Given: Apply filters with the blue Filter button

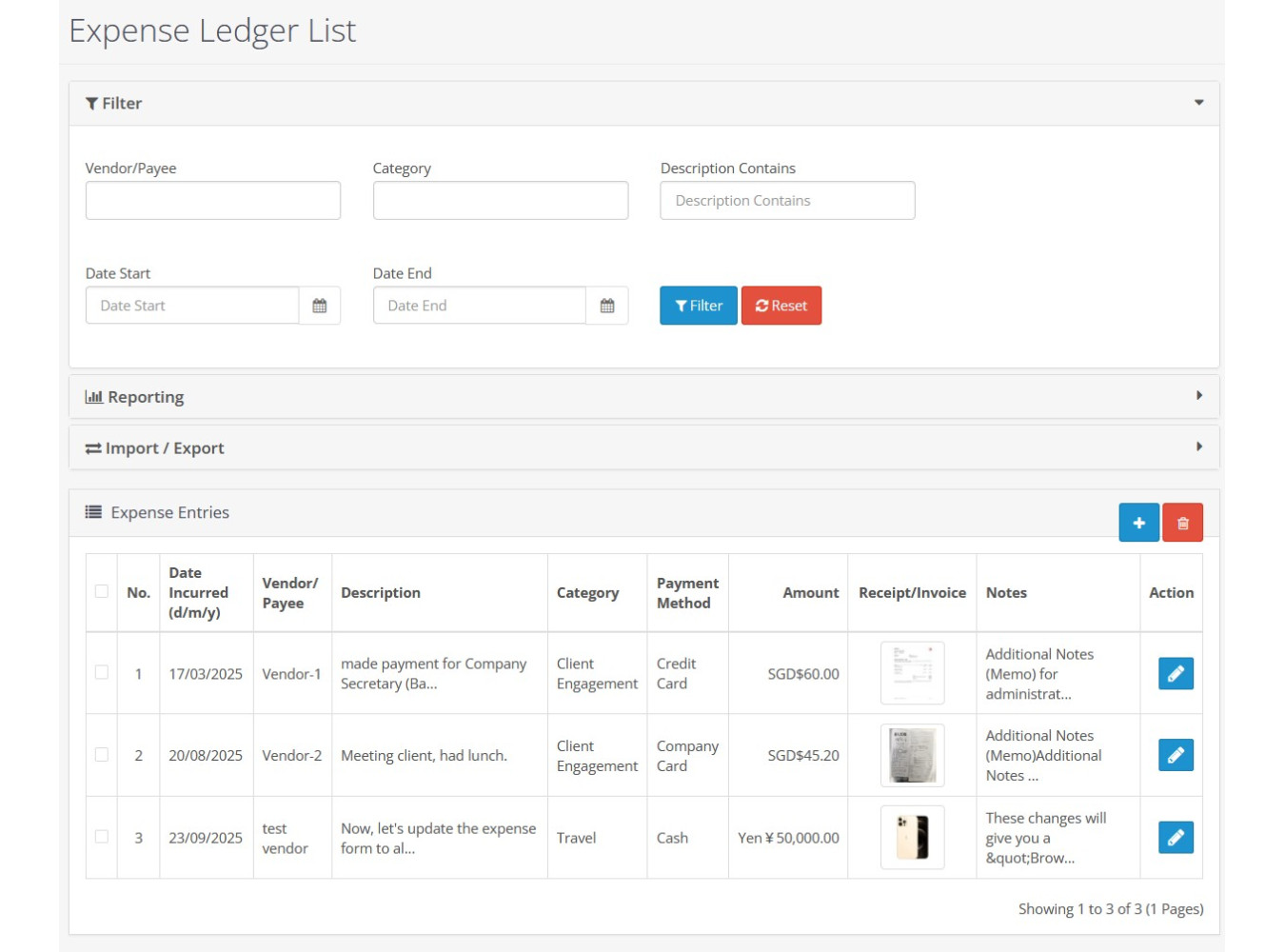Looking at the screenshot, I should pos(698,305).
